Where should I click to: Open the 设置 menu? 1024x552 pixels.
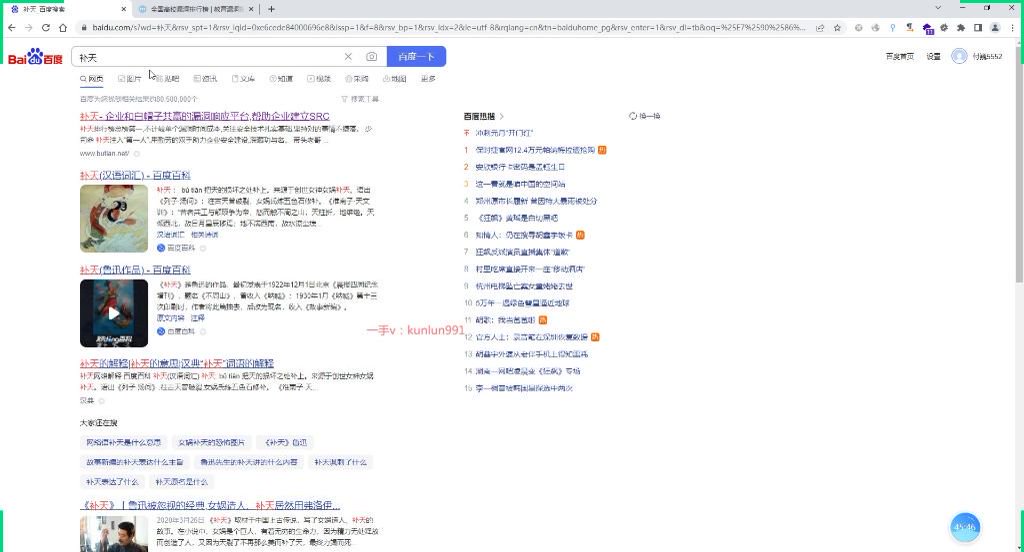pos(933,57)
